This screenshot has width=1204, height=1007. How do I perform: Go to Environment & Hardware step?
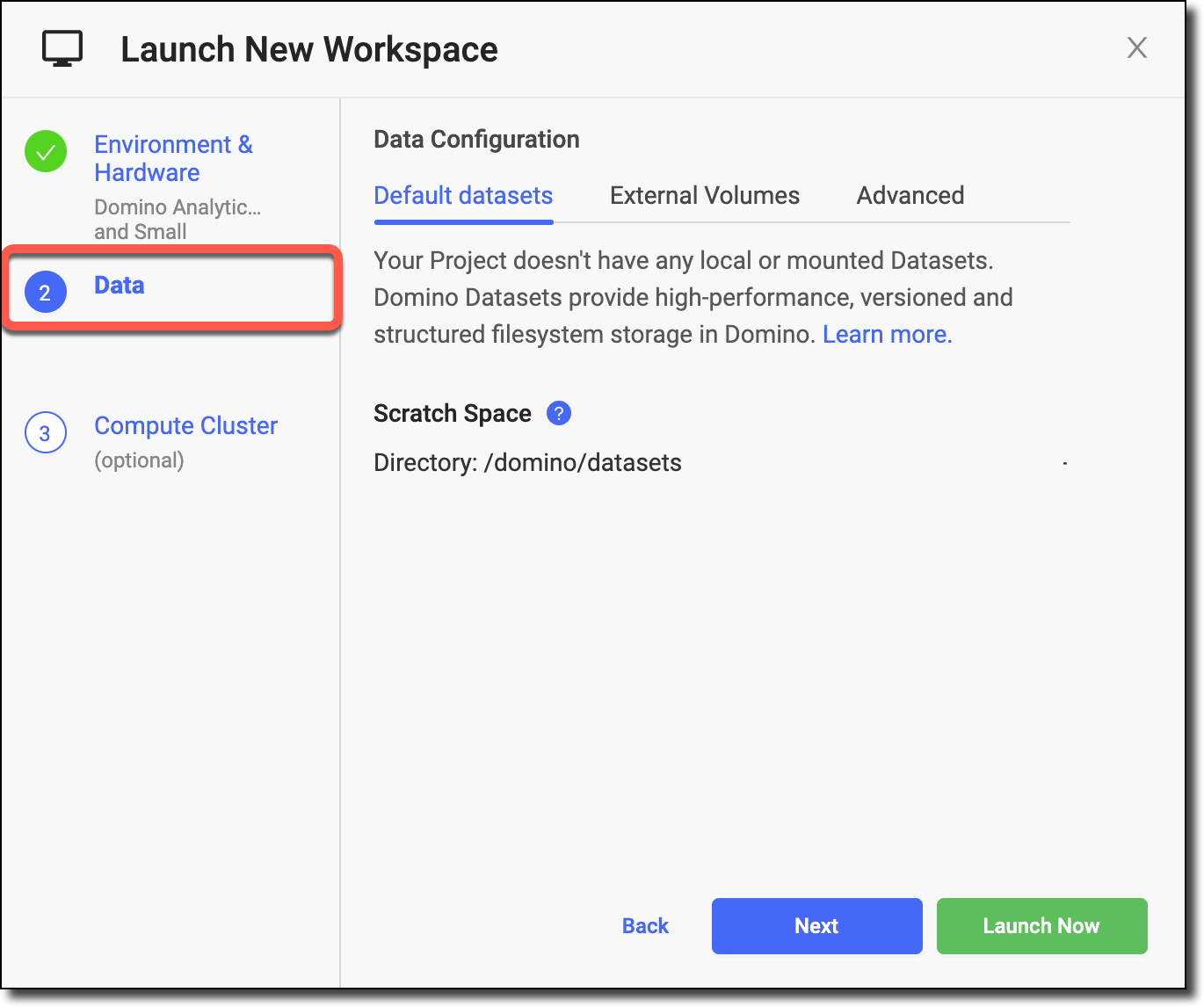tap(173, 158)
